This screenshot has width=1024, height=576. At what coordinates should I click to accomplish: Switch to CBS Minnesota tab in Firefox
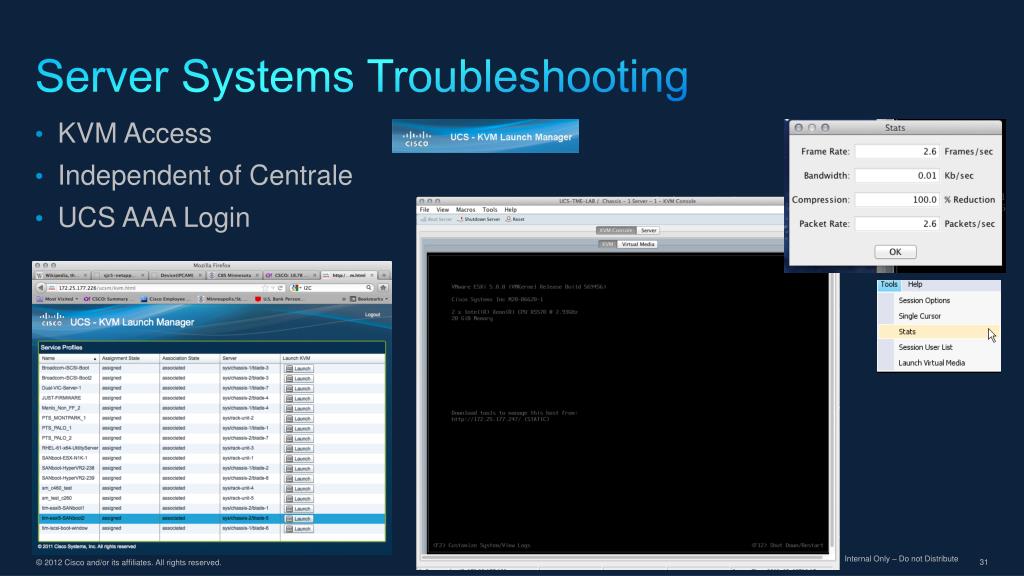233,276
